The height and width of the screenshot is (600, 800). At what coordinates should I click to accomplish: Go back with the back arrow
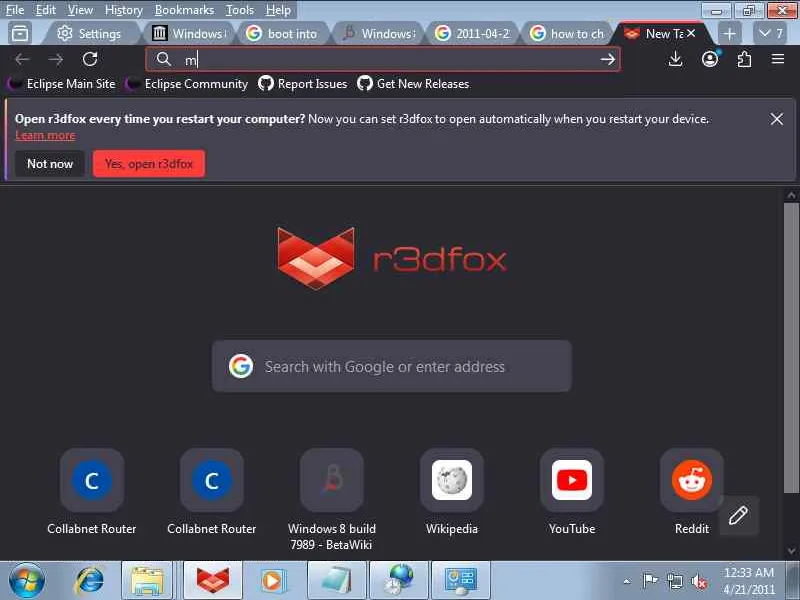pos(22,59)
